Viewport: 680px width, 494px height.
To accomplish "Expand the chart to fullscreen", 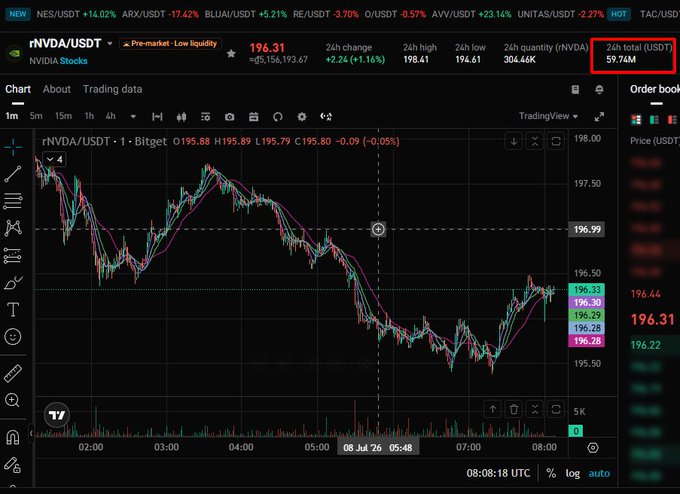I will point(599,117).
